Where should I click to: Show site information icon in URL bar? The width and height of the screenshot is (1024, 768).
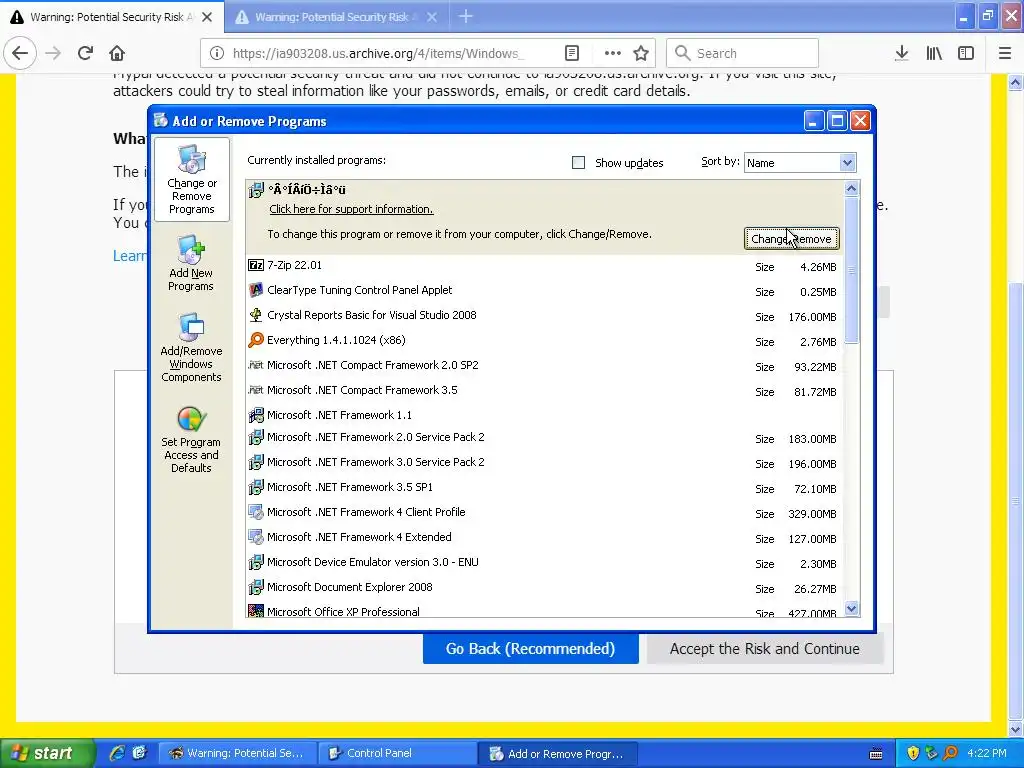[x=217, y=53]
